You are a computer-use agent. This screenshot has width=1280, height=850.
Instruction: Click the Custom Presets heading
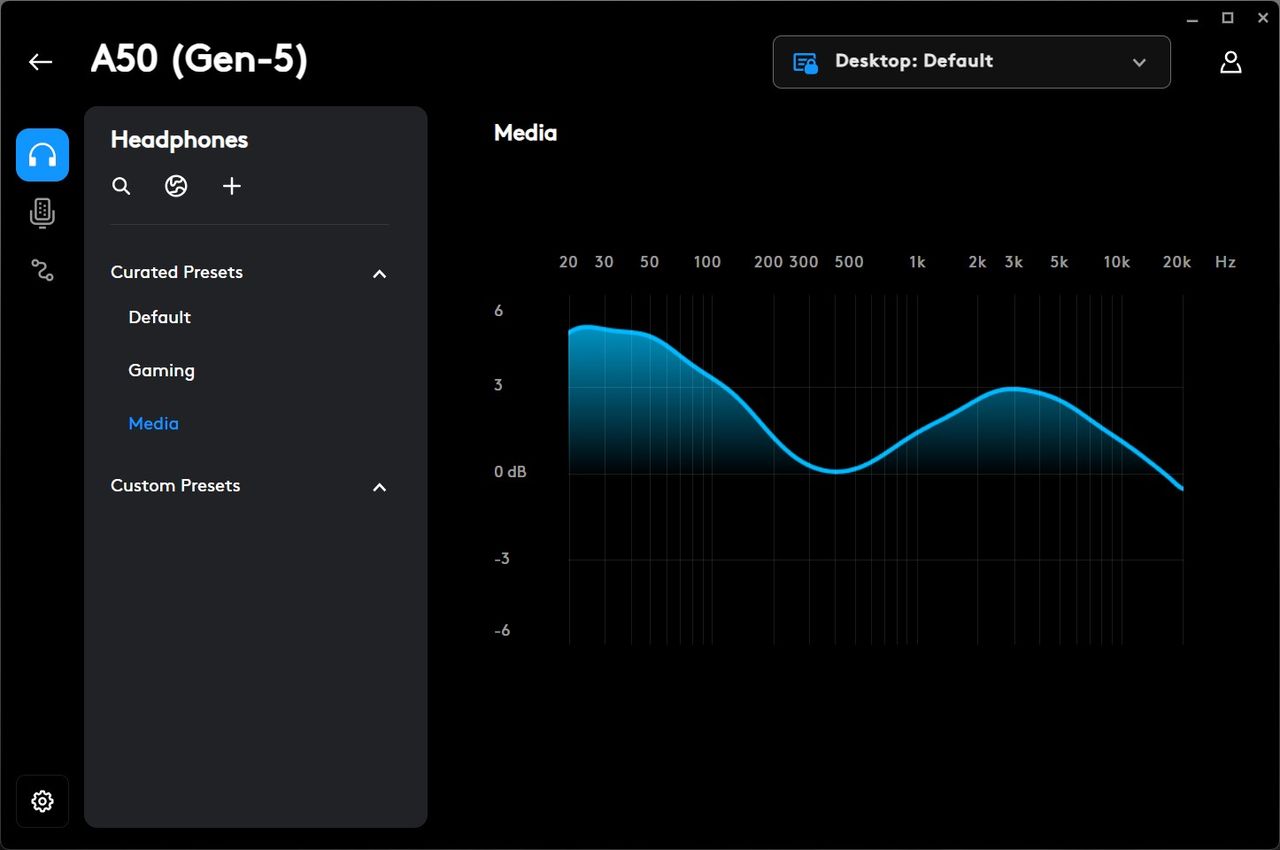[175, 485]
